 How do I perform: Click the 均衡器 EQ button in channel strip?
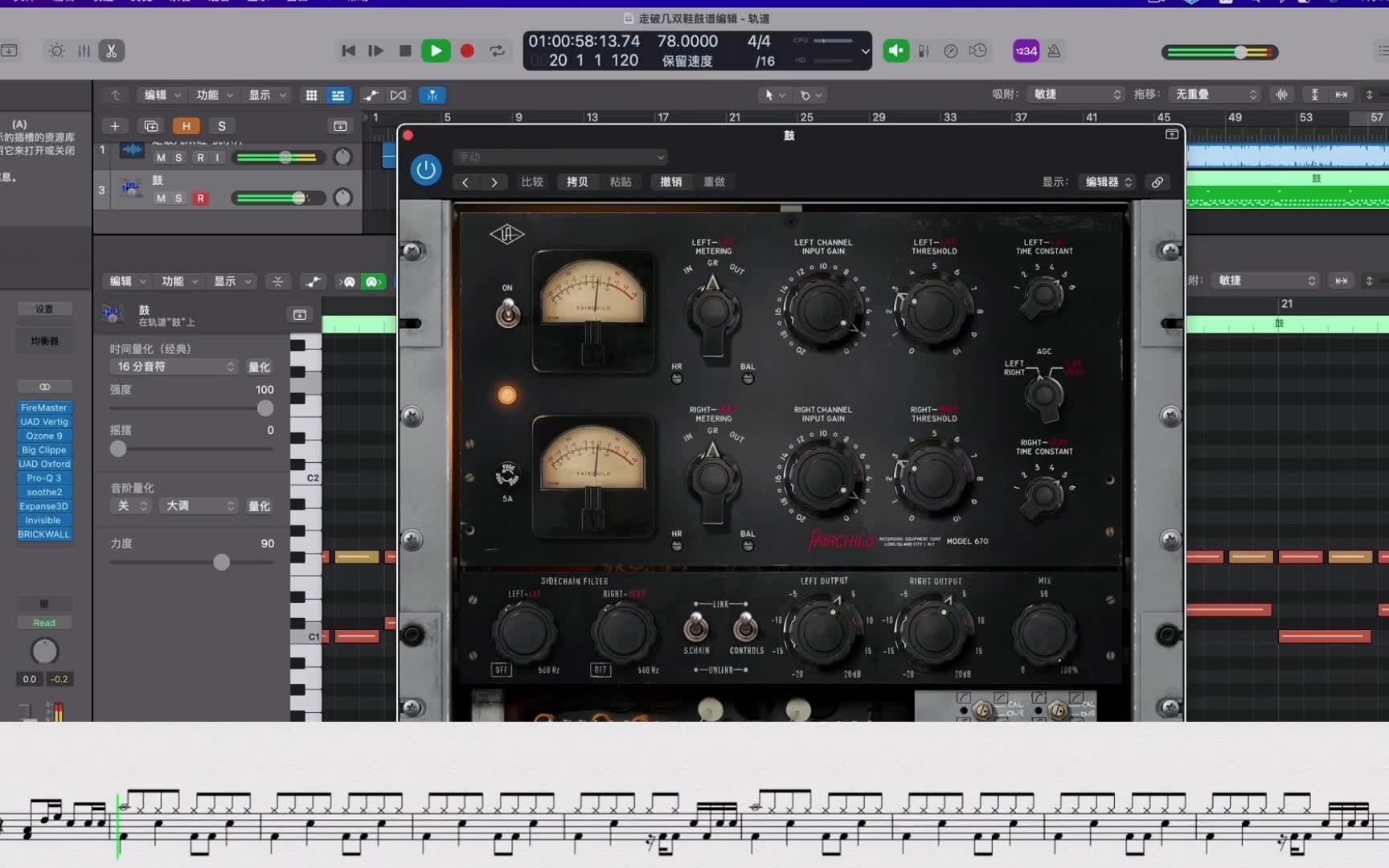pyautogui.click(x=44, y=341)
